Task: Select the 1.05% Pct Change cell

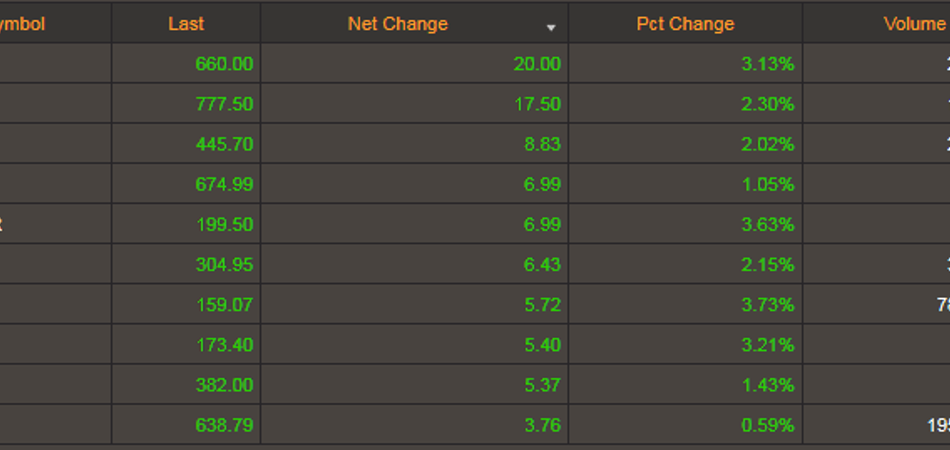Action: click(768, 184)
